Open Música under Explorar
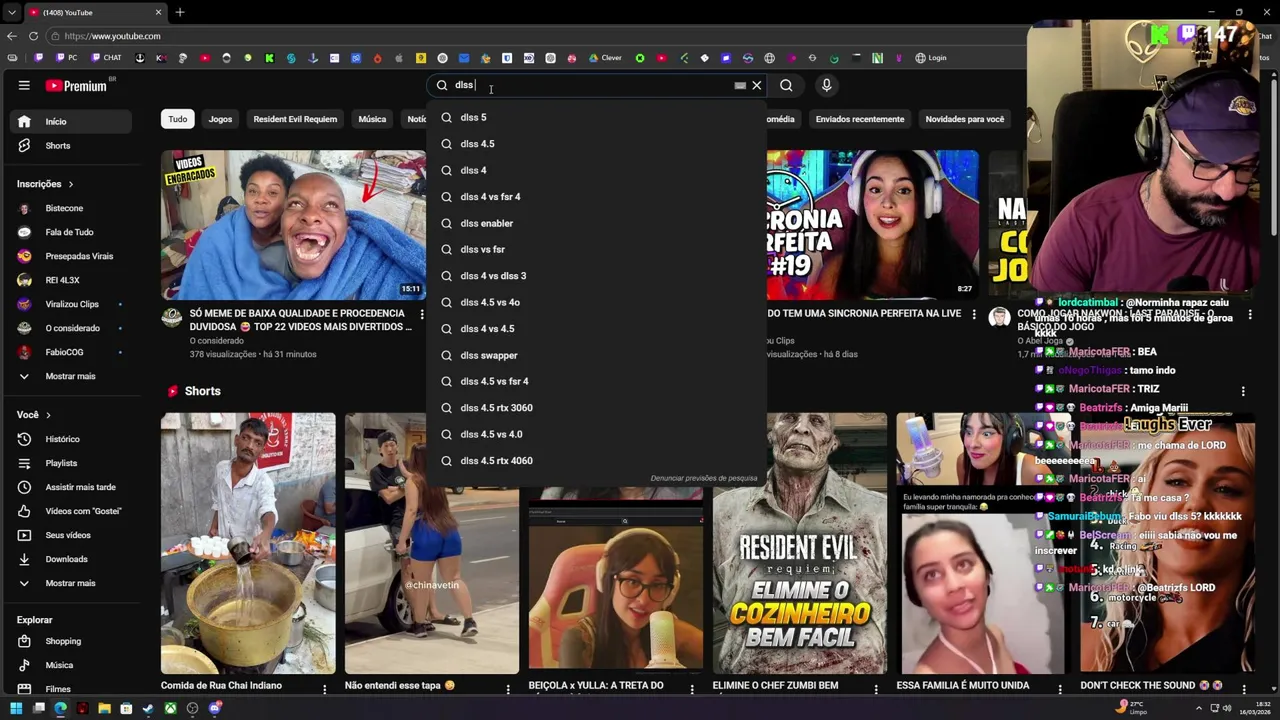Image resolution: width=1280 pixels, height=720 pixels. 70,665
